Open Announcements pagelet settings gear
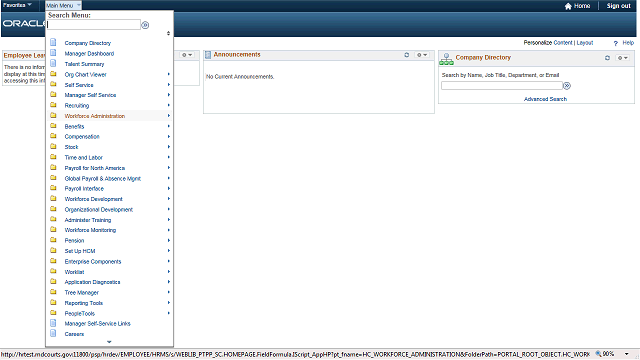 [422, 55]
